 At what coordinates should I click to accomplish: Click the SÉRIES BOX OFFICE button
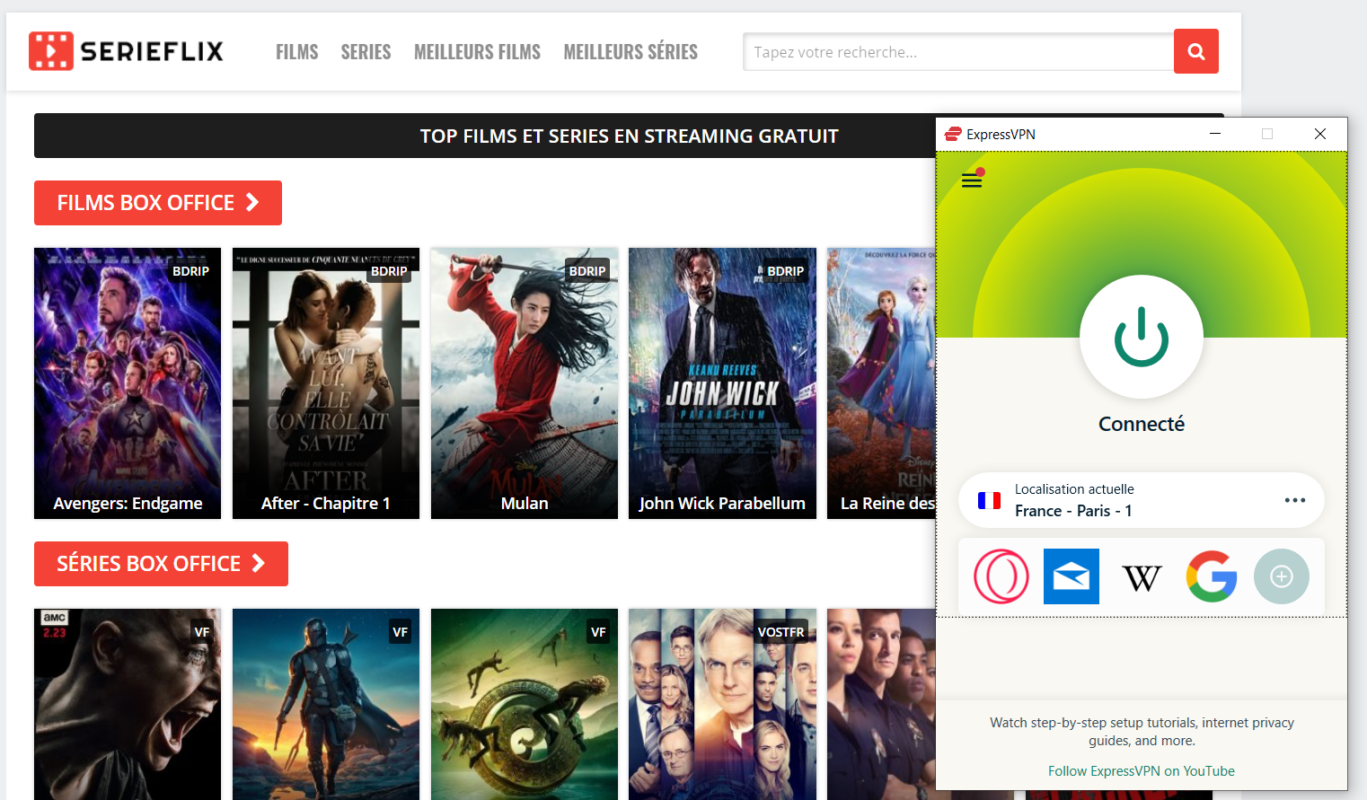click(161, 564)
